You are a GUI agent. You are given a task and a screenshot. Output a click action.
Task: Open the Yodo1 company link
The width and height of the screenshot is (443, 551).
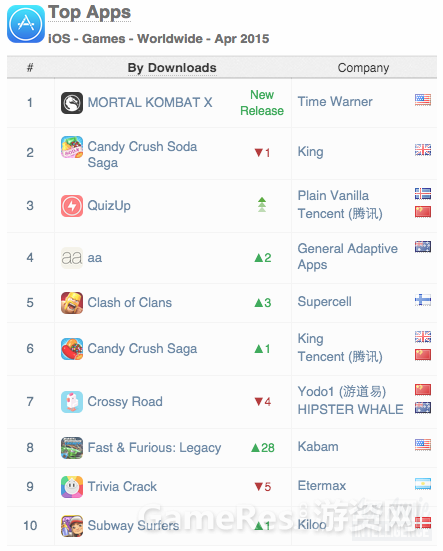click(x=342, y=391)
